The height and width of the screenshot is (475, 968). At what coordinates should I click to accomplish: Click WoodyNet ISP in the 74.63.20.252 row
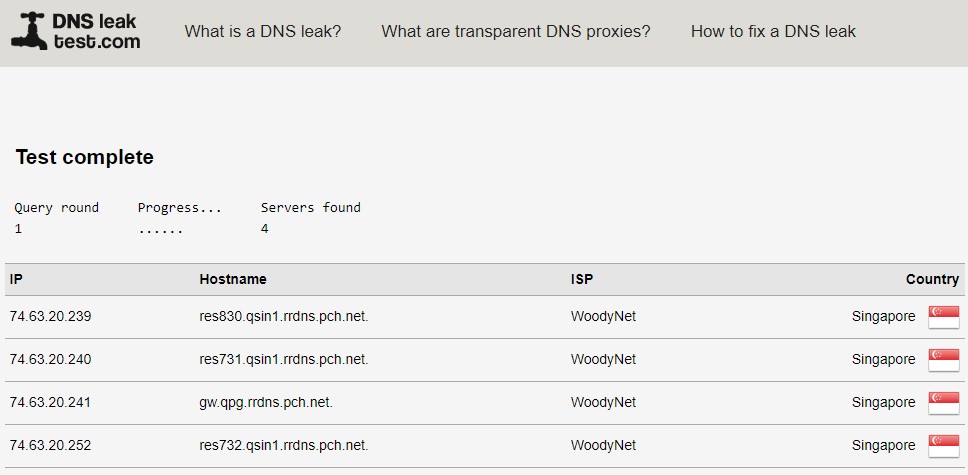[x=603, y=446]
